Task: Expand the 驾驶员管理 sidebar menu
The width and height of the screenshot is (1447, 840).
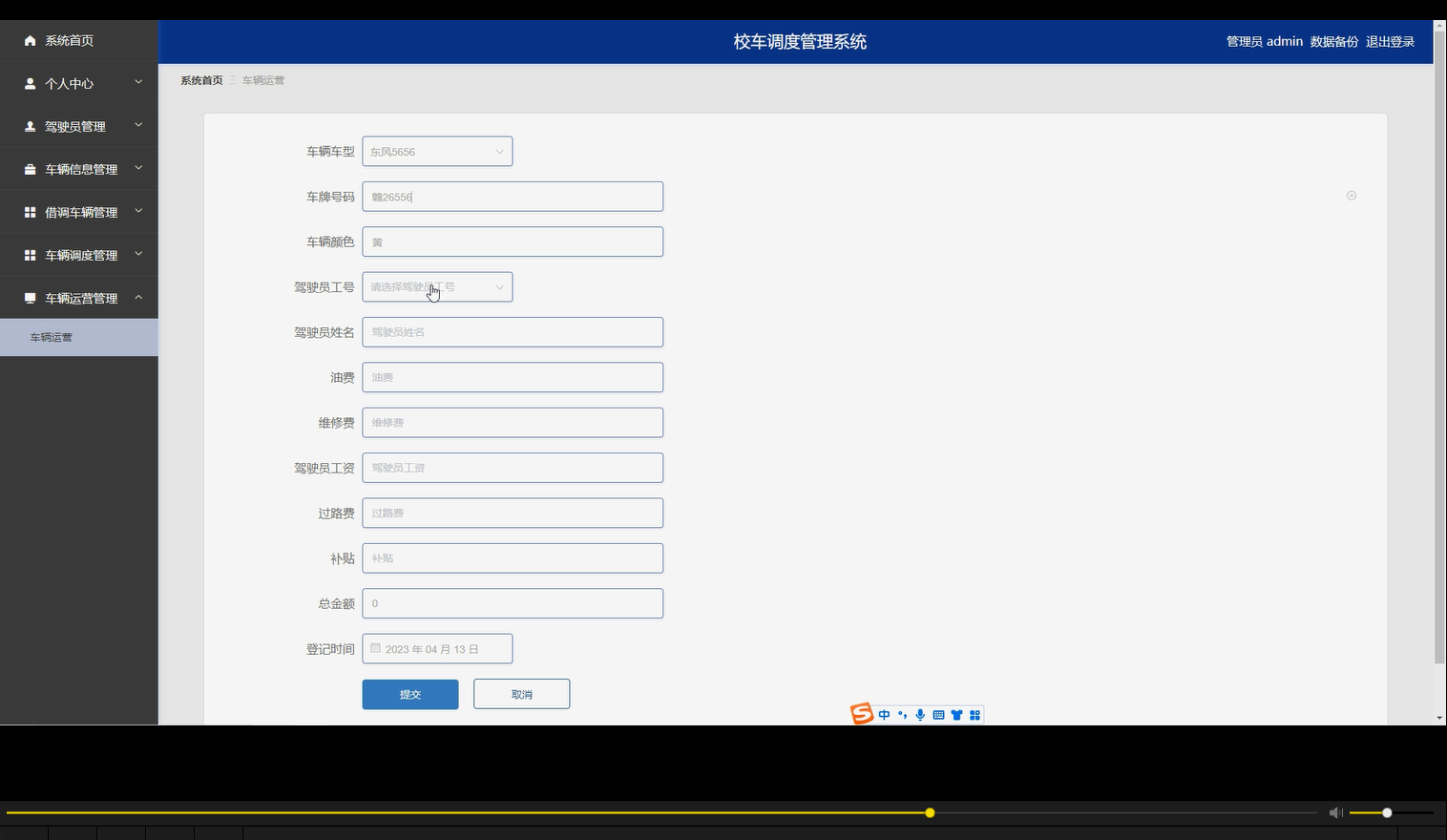Action: 138,125
